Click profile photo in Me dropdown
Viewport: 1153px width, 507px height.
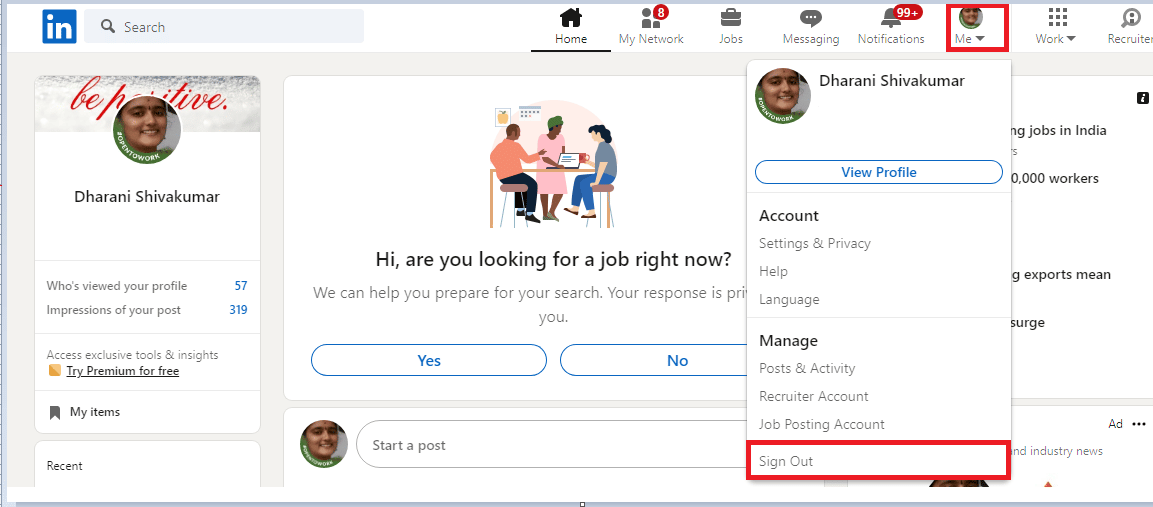783,96
